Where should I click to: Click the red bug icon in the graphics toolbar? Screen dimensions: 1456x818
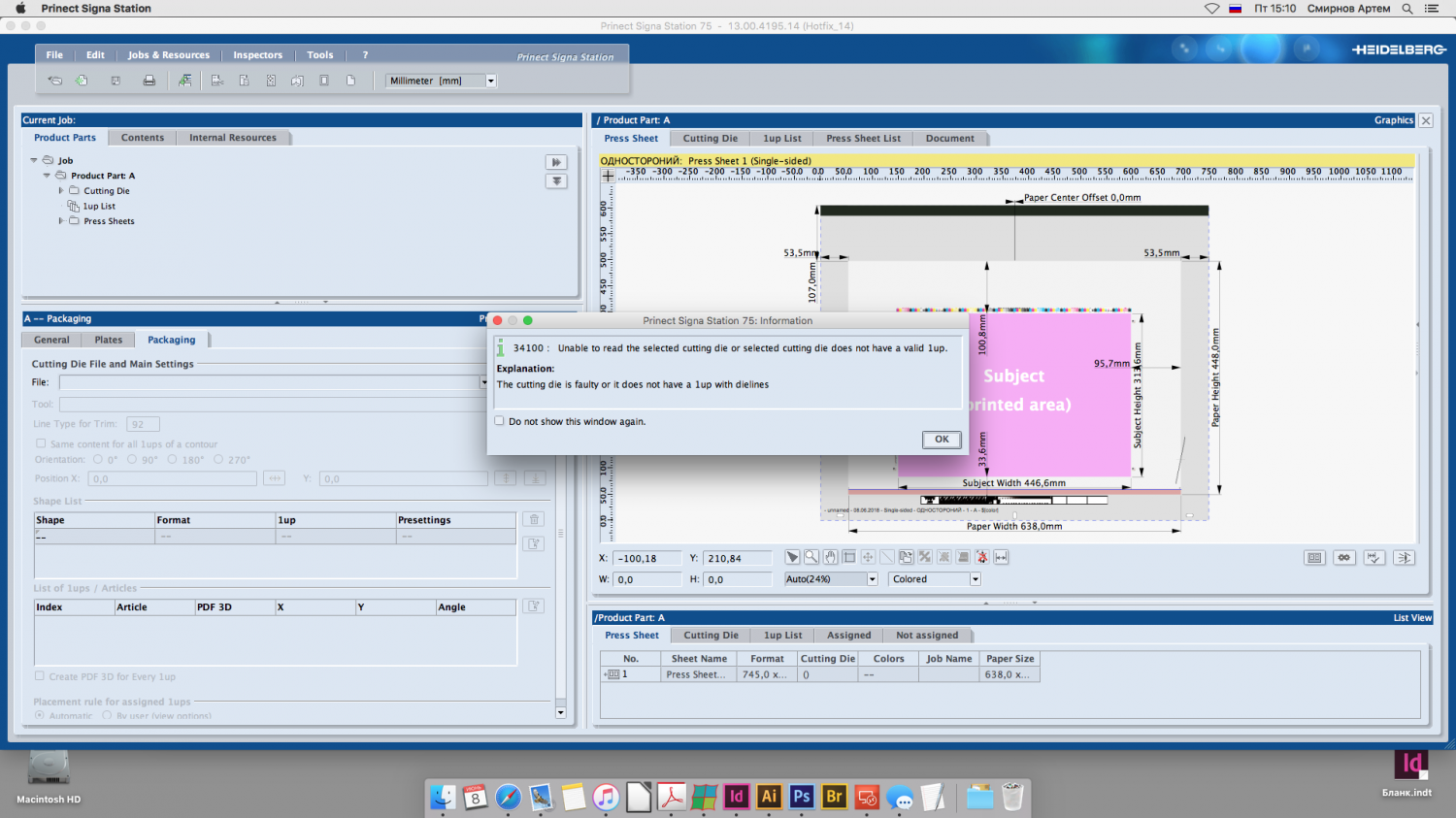[x=982, y=557]
